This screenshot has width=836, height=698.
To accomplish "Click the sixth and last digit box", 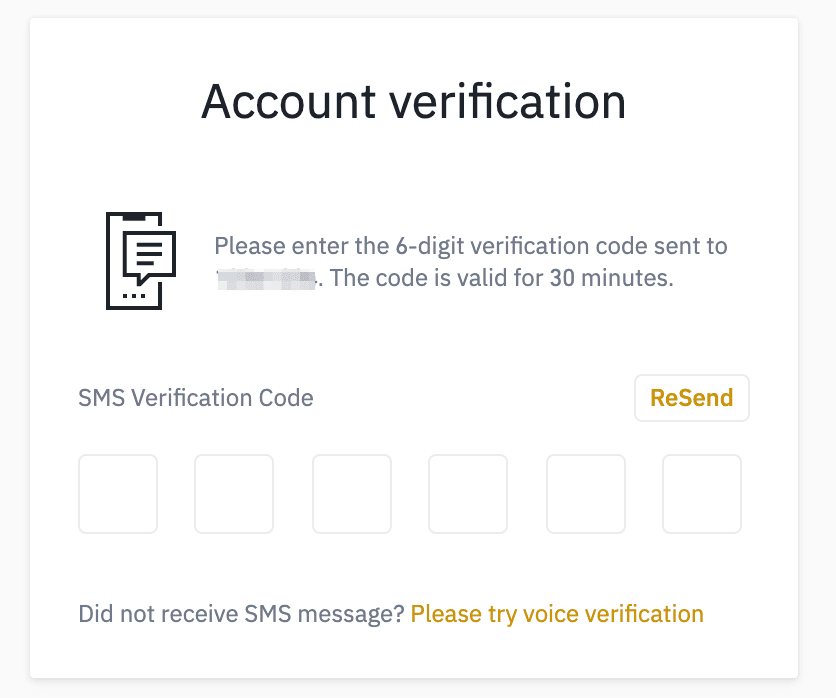I will tap(702, 494).
